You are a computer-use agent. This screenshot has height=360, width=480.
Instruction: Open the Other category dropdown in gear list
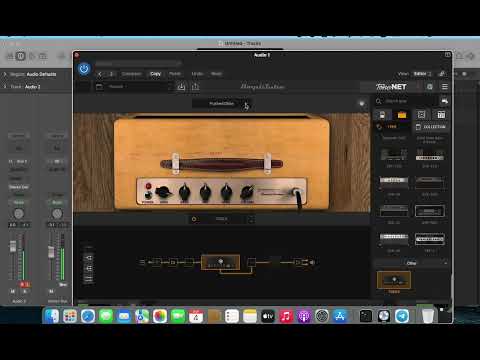412,263
